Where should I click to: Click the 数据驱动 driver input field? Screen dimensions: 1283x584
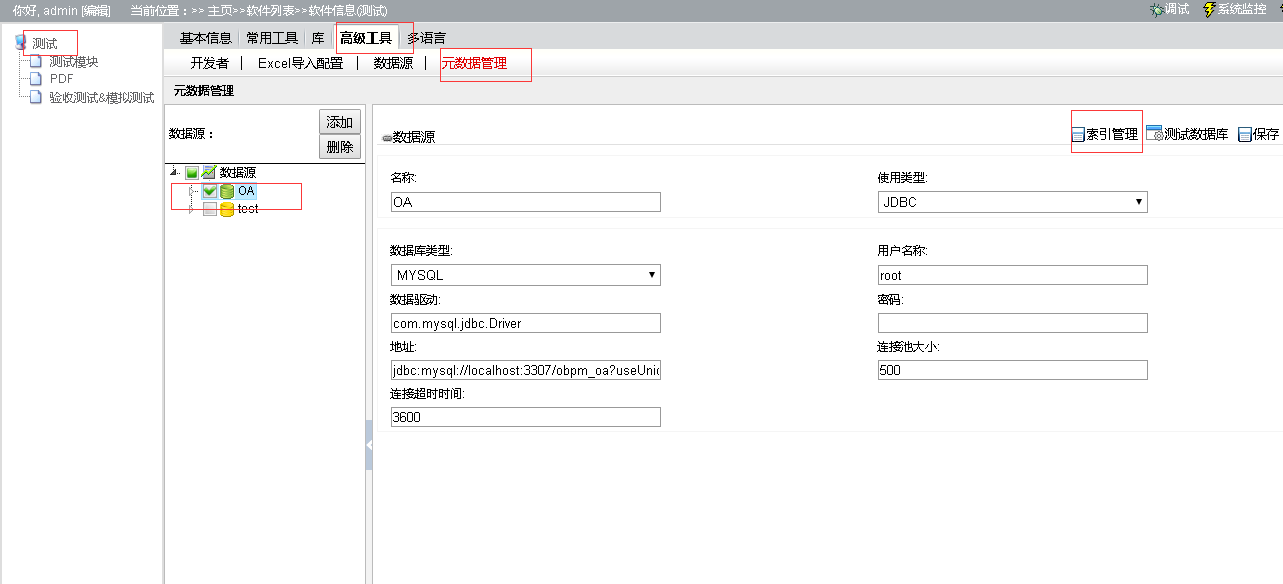pyautogui.click(x=525, y=323)
